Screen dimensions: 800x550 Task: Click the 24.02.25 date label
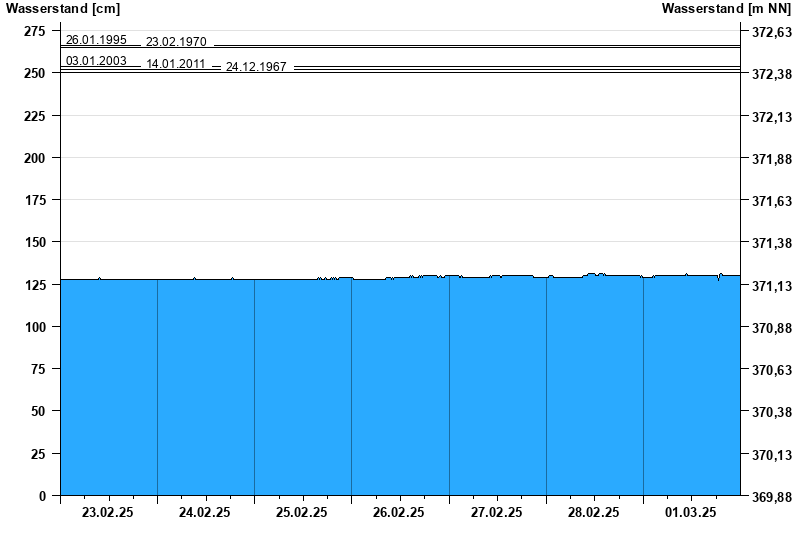pos(204,512)
